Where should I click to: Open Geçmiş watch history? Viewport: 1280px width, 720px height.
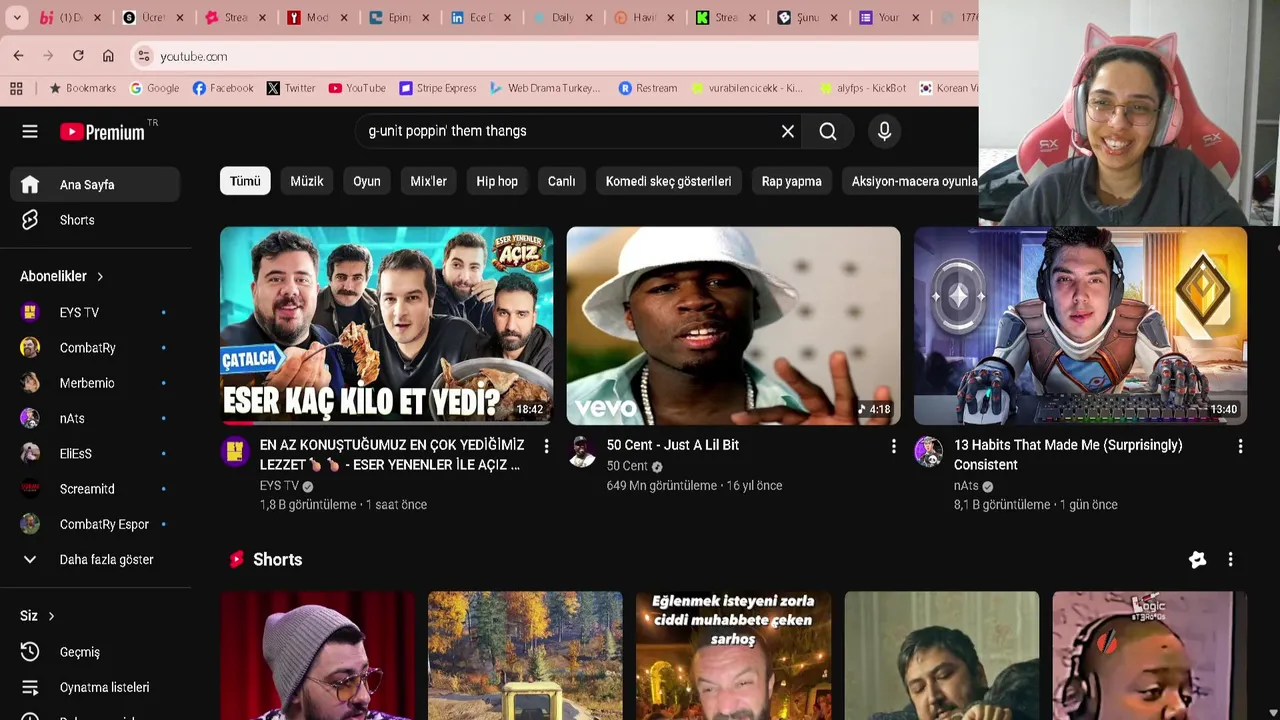coord(95,652)
